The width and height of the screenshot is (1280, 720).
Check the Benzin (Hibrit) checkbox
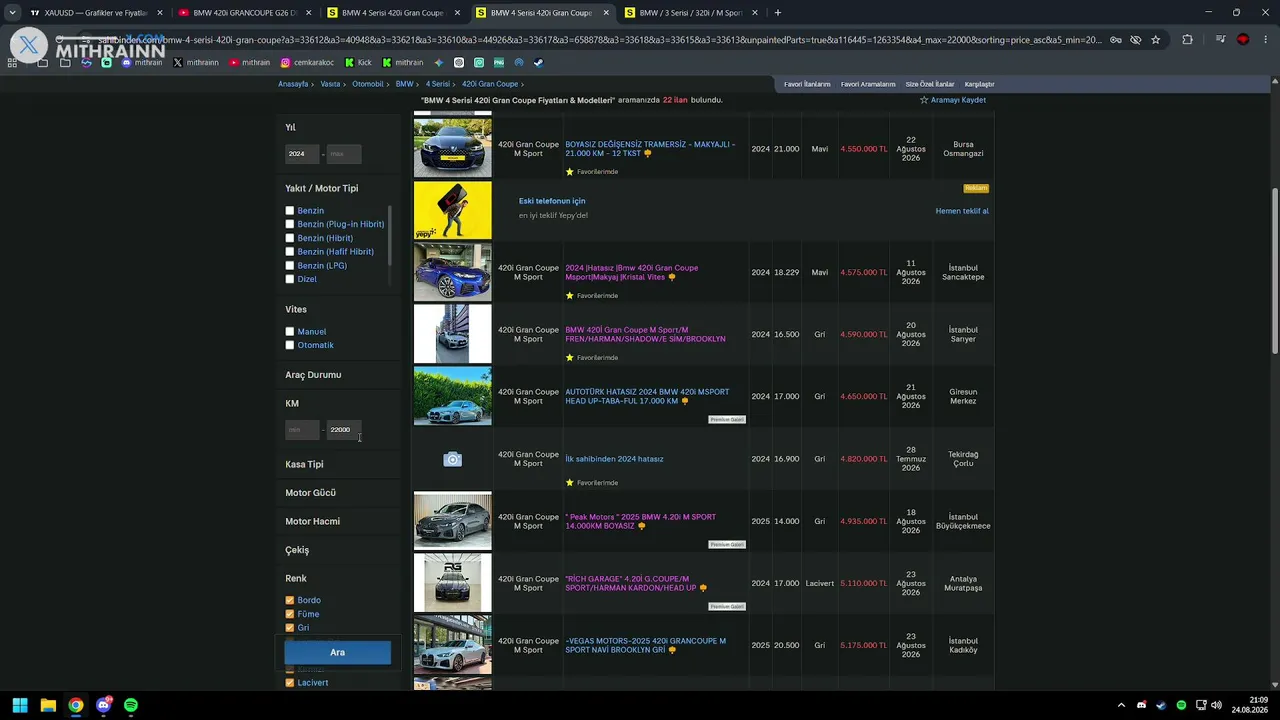click(x=290, y=238)
